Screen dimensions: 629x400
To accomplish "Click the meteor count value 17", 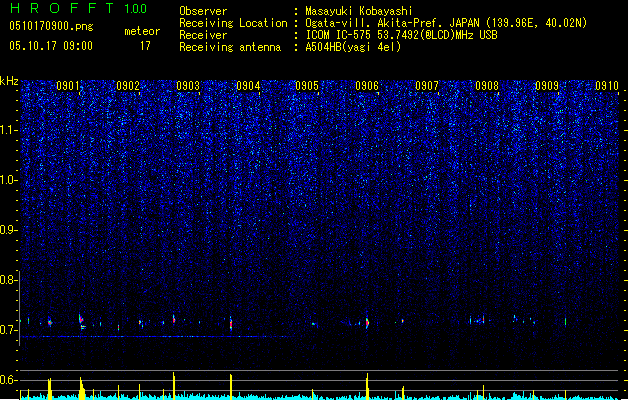I will coord(145,46).
